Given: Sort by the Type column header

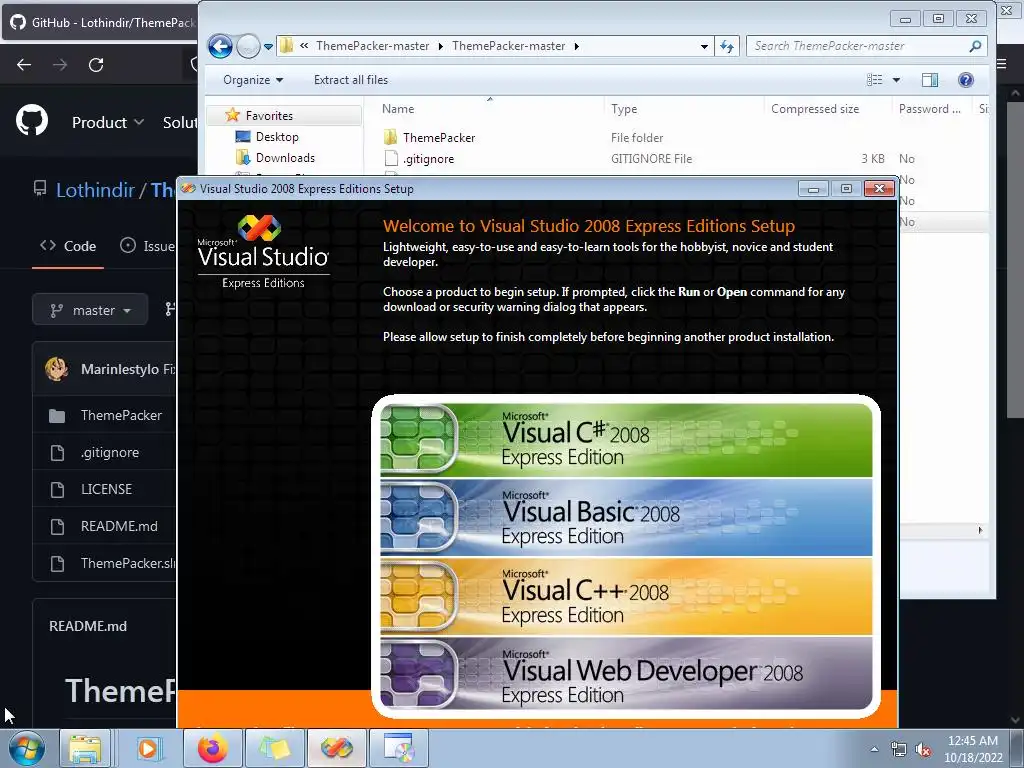Looking at the screenshot, I should [624, 109].
